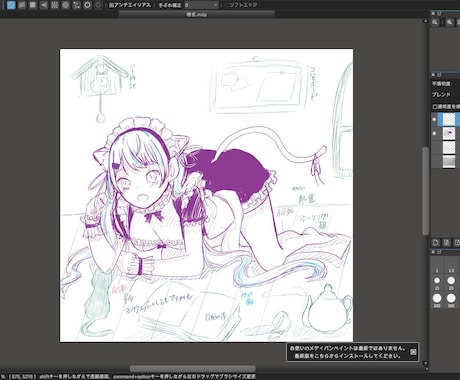Image resolution: width=460 pixels, height=380 pixels.
Task: Select brush size preset 200
Action: [437, 299]
